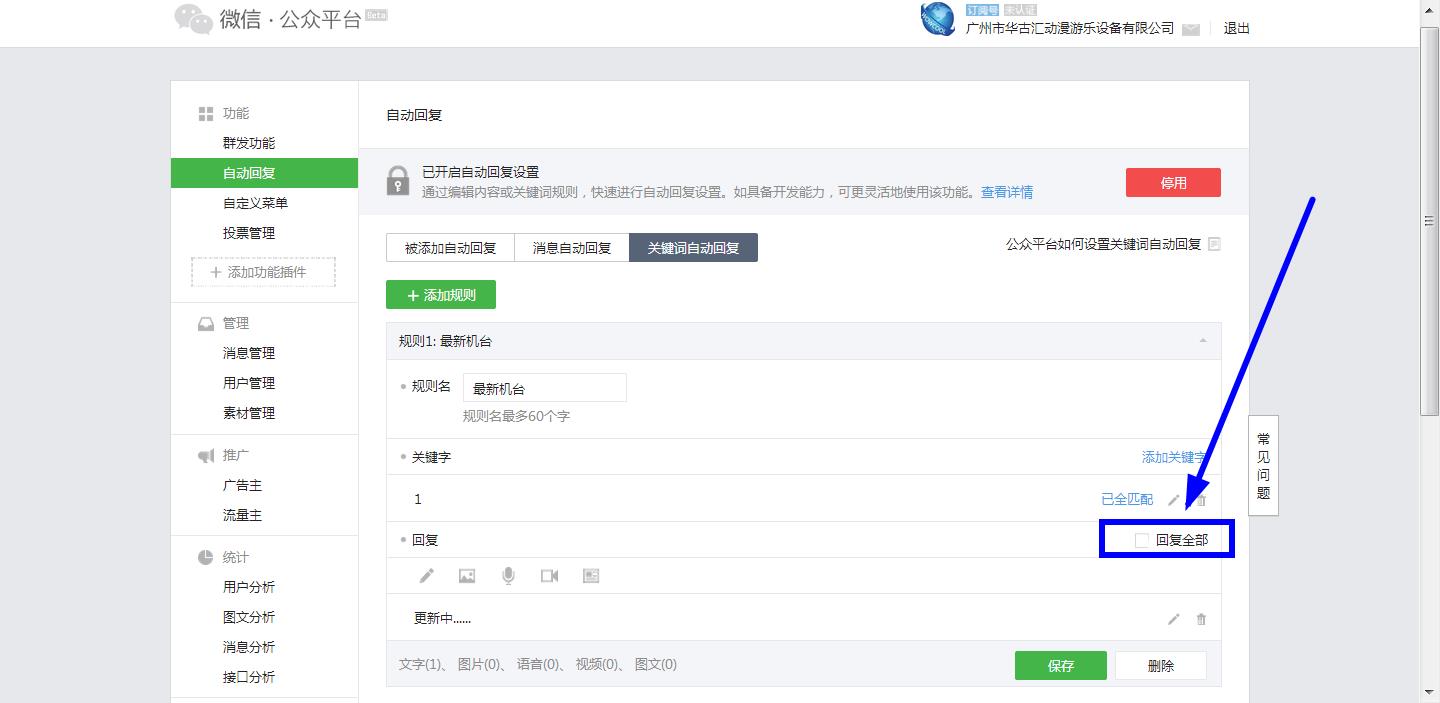Switch to the 消息自动回复 tab
This screenshot has height=703, width=1440.
pyautogui.click(x=573, y=247)
